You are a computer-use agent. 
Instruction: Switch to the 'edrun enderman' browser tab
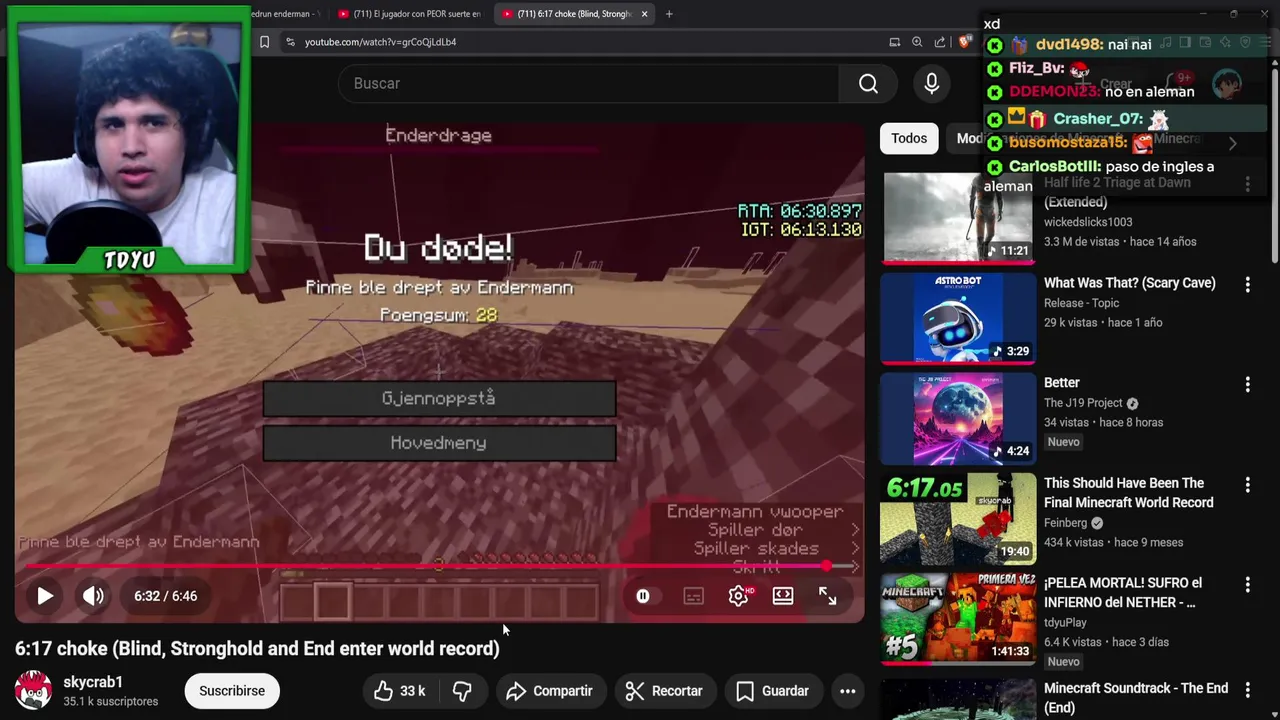pos(285,14)
